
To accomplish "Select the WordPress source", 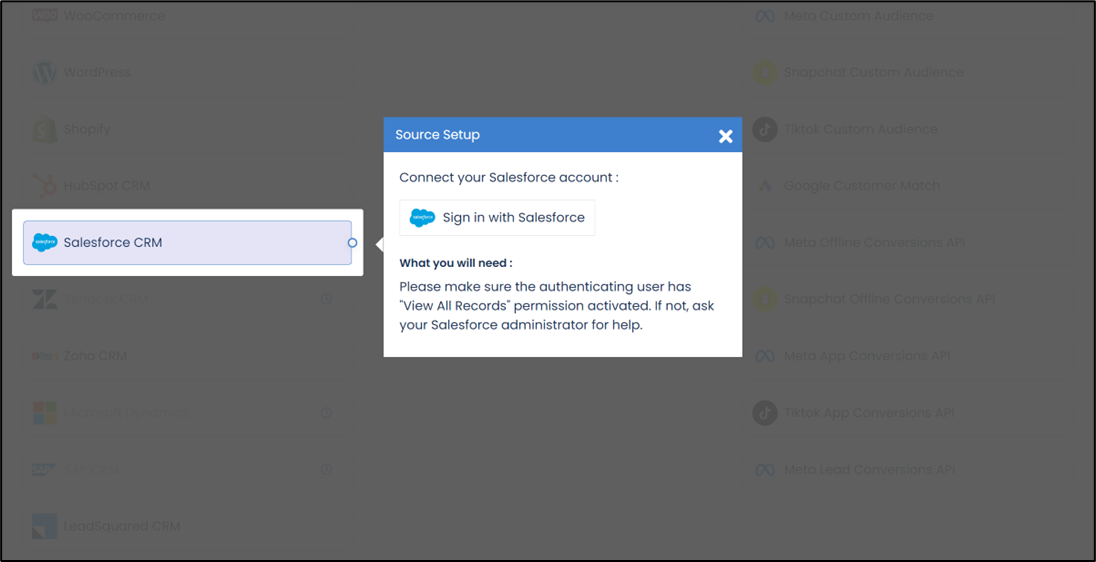I will pyautogui.click(x=187, y=72).
